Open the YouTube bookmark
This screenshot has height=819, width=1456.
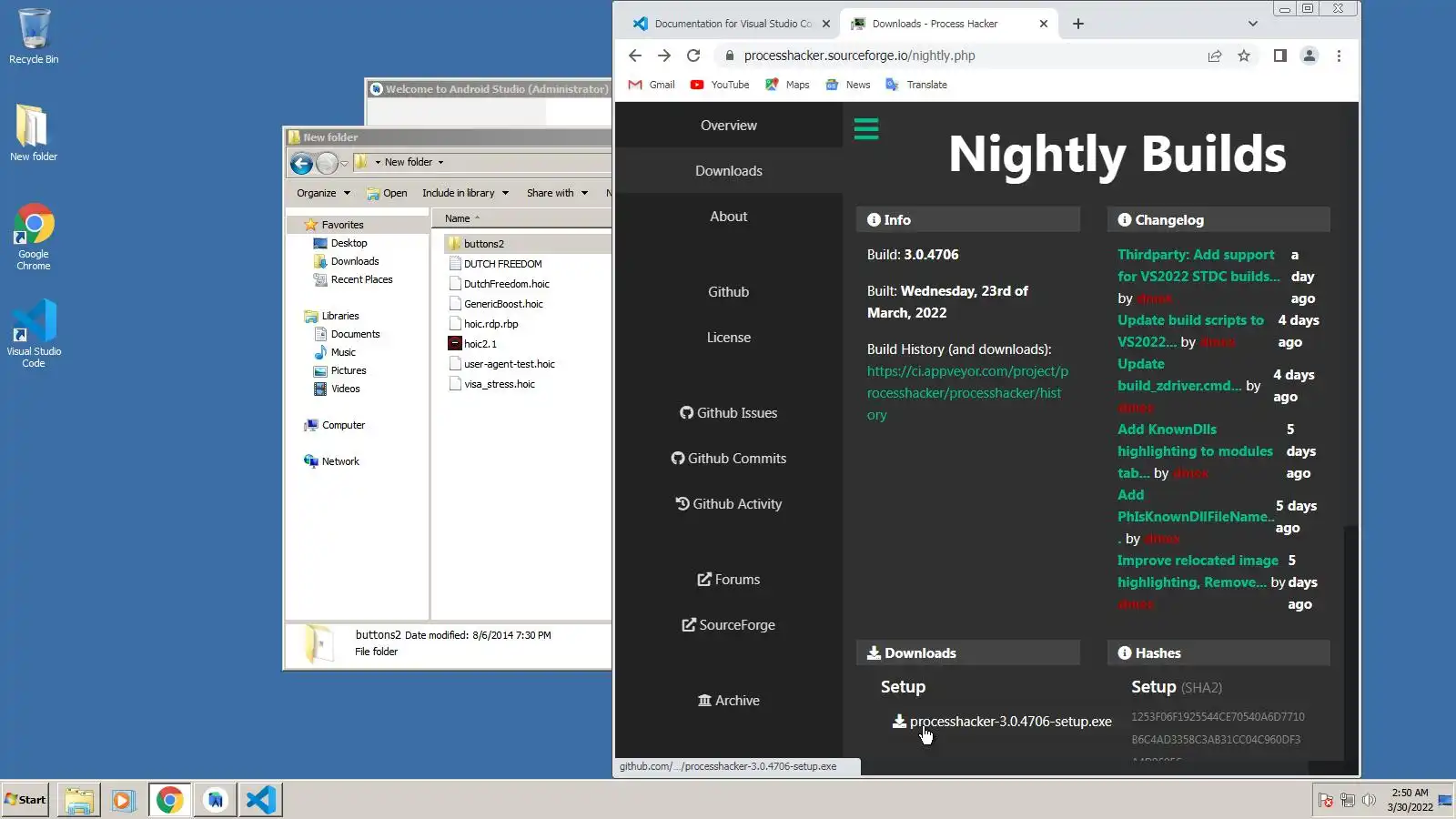point(720,85)
